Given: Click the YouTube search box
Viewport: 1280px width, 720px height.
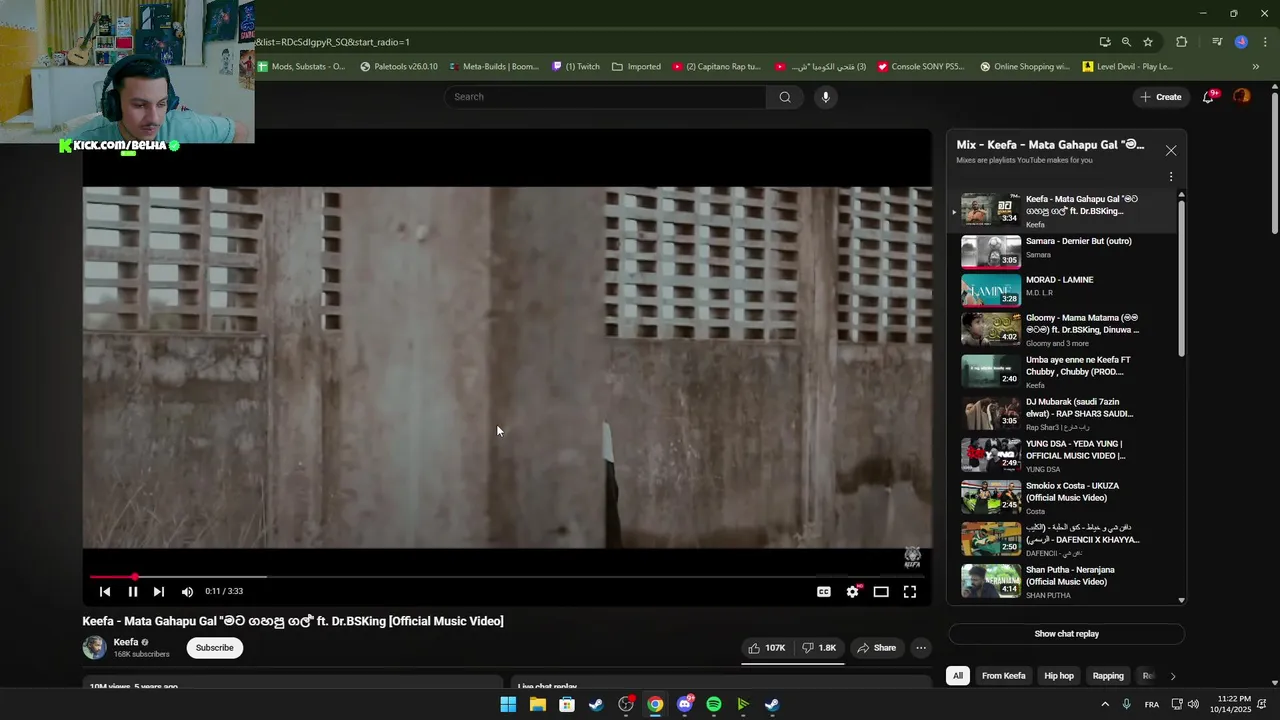Looking at the screenshot, I should [x=606, y=97].
